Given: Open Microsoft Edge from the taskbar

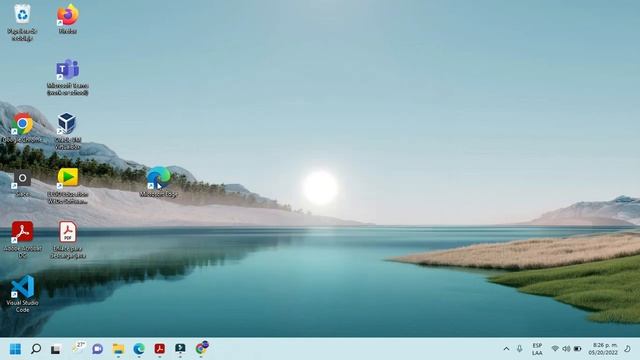Looking at the screenshot, I should pos(139,349).
